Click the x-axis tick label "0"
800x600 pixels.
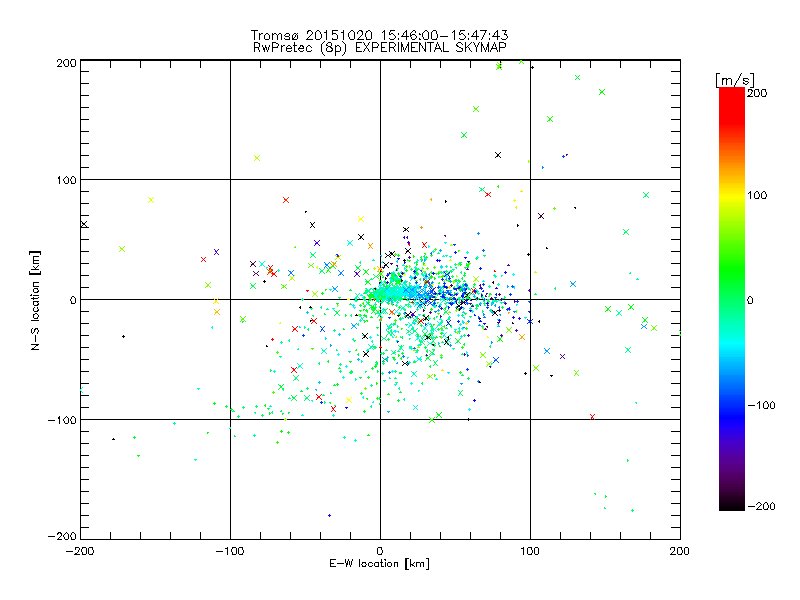[x=380, y=551]
